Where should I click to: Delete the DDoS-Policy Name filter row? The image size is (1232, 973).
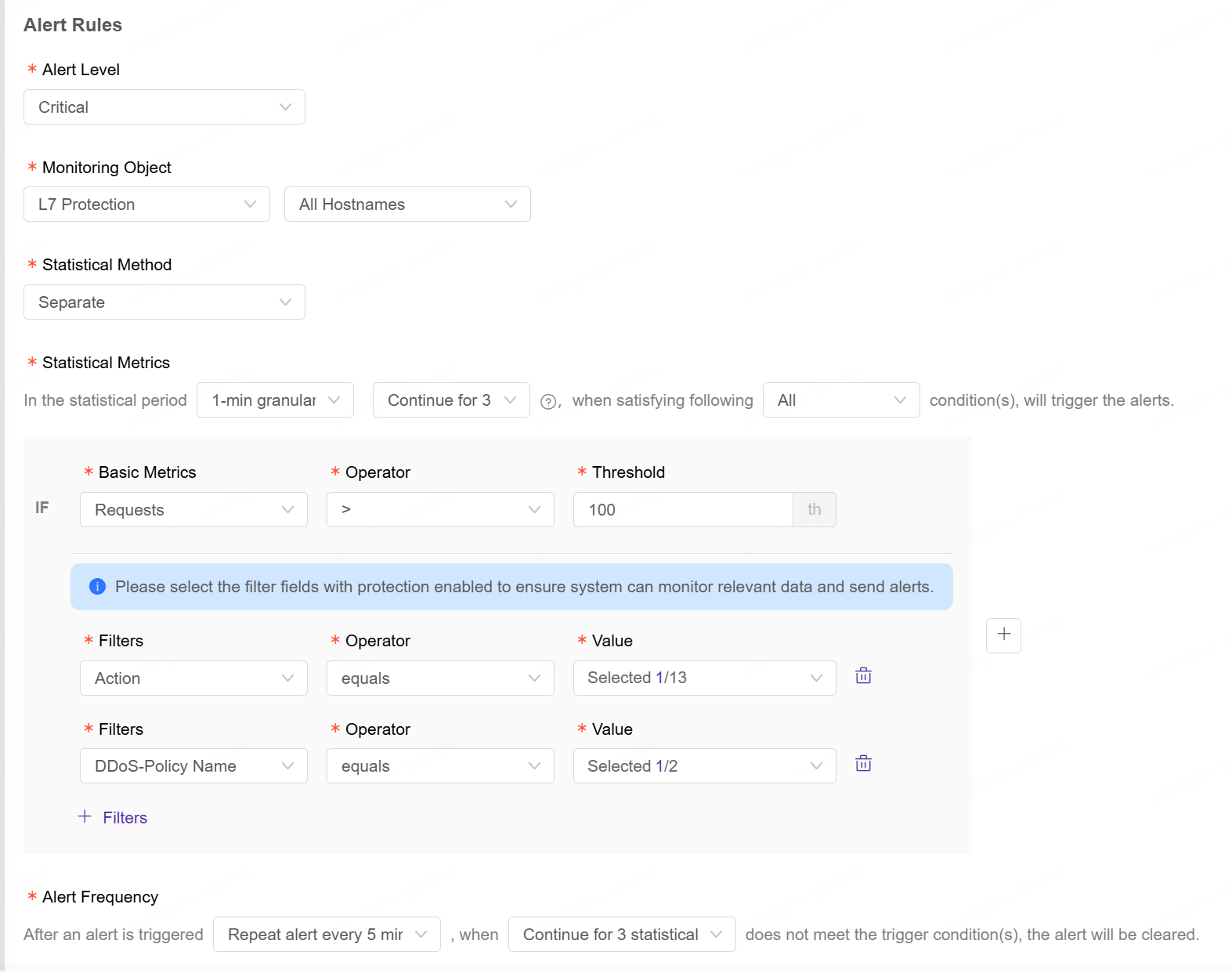(x=863, y=764)
